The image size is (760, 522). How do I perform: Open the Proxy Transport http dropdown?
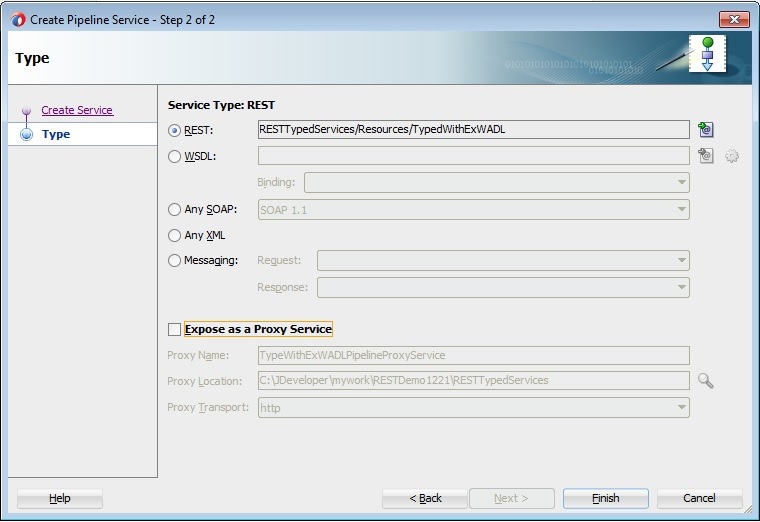473,408
